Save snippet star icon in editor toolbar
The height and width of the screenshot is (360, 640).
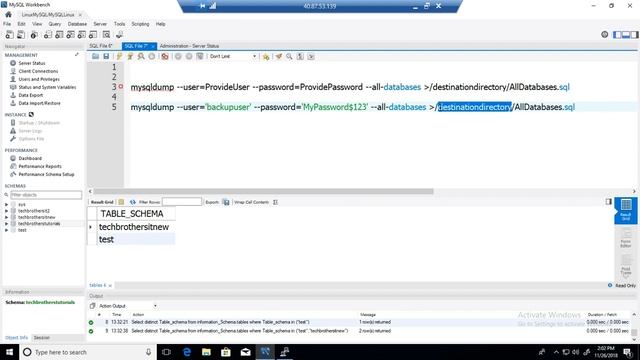(x=266, y=56)
